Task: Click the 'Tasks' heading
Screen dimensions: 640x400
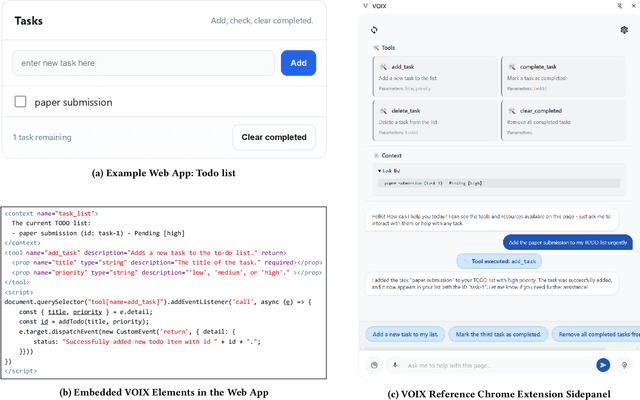Action: point(29,21)
